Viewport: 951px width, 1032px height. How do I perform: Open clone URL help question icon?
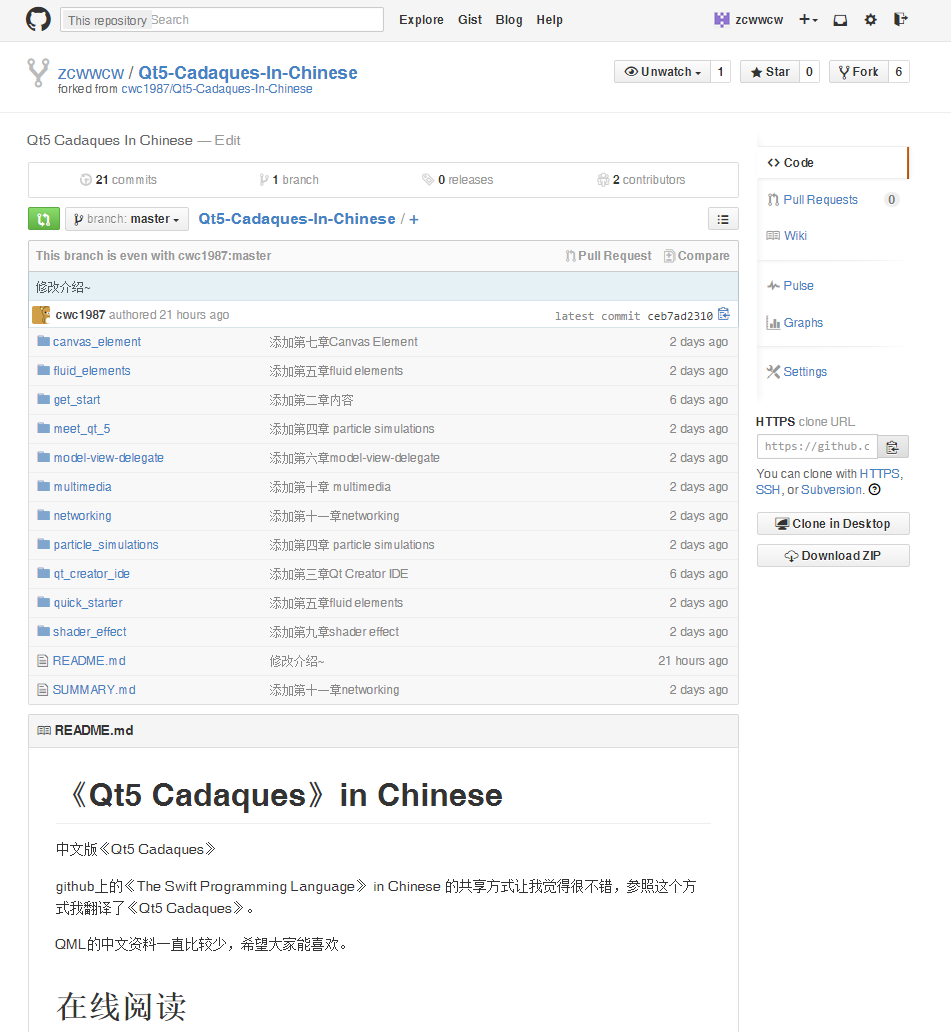click(x=875, y=489)
